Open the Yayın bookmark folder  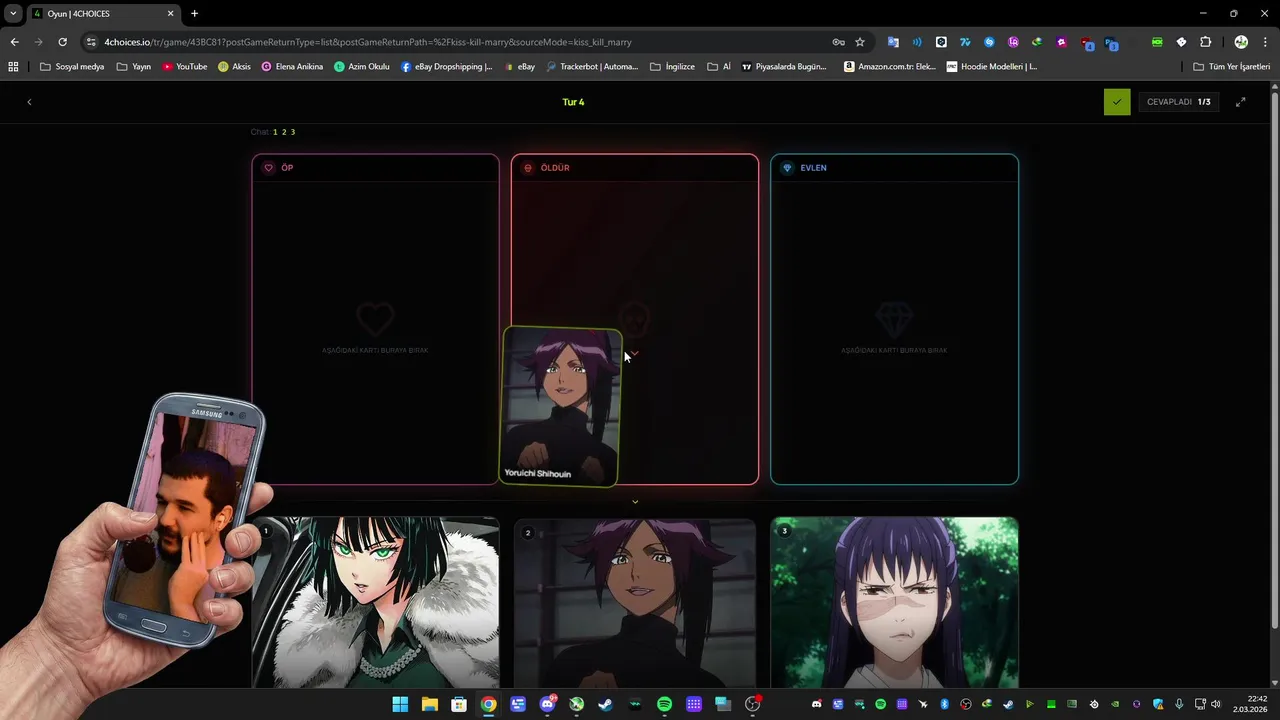[x=134, y=67]
